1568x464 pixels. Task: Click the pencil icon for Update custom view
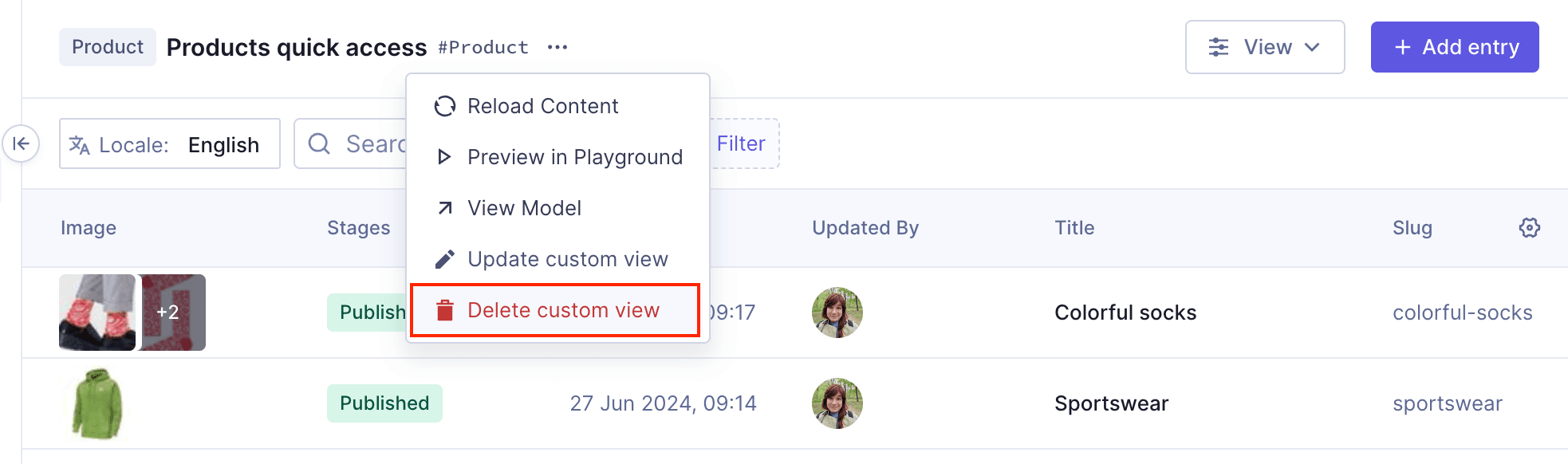[445, 259]
